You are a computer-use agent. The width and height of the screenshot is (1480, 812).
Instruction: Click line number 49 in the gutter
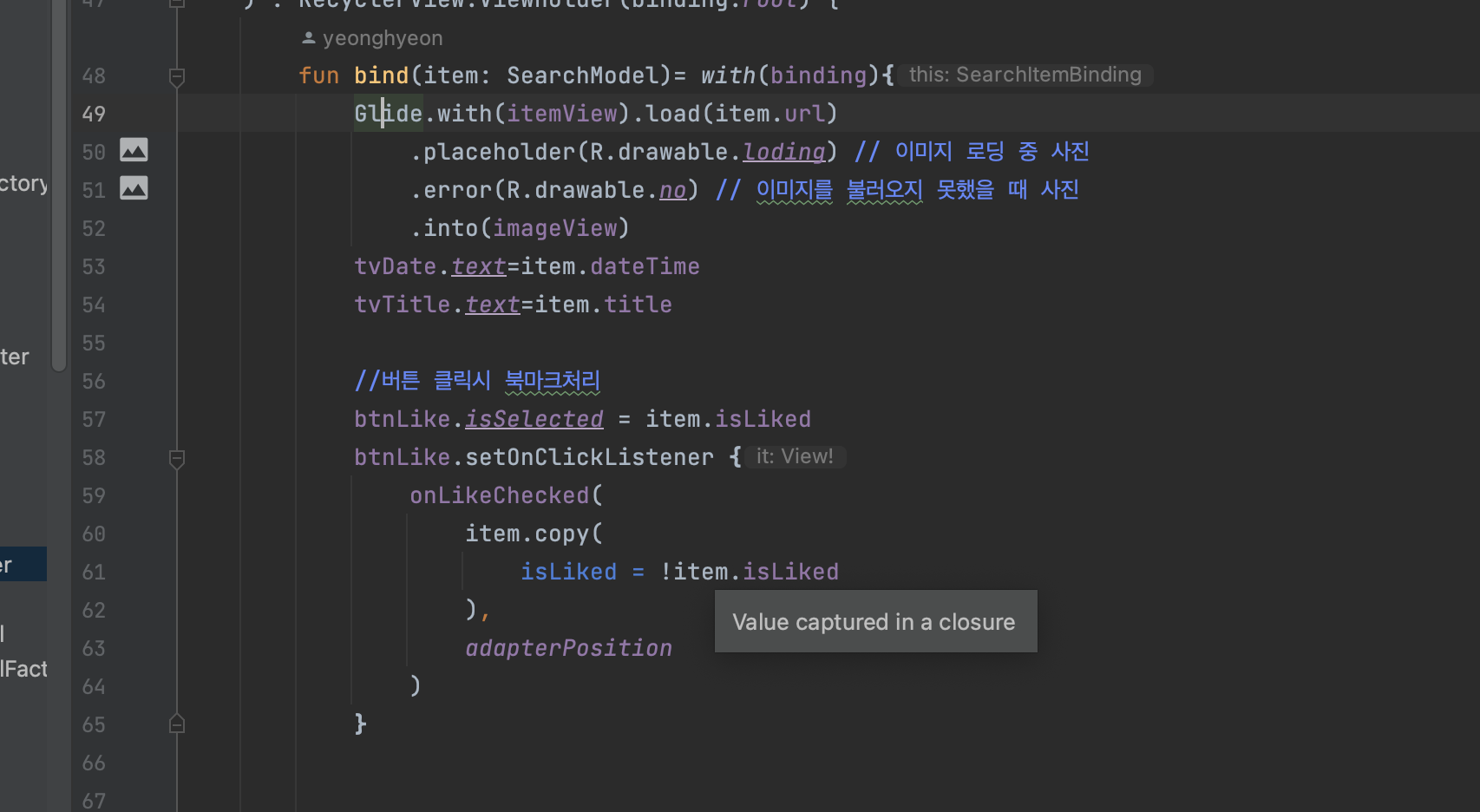[x=94, y=114]
